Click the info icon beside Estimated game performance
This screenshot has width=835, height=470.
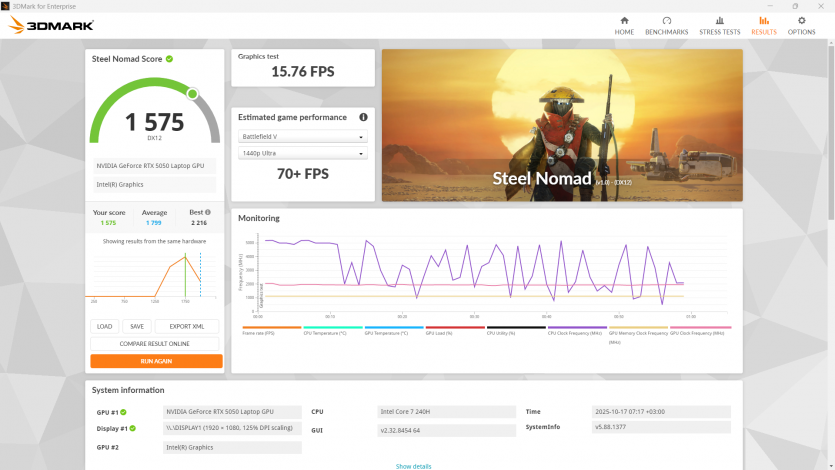363,117
